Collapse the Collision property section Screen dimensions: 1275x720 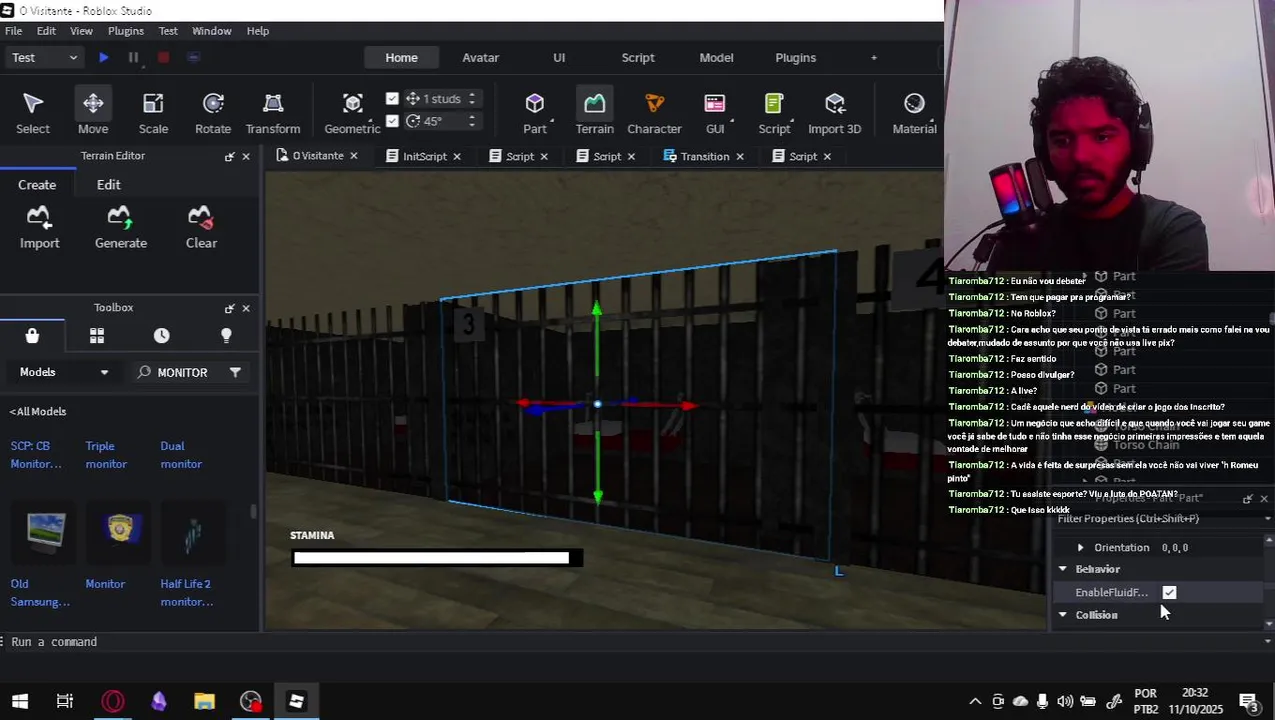(x=1063, y=615)
